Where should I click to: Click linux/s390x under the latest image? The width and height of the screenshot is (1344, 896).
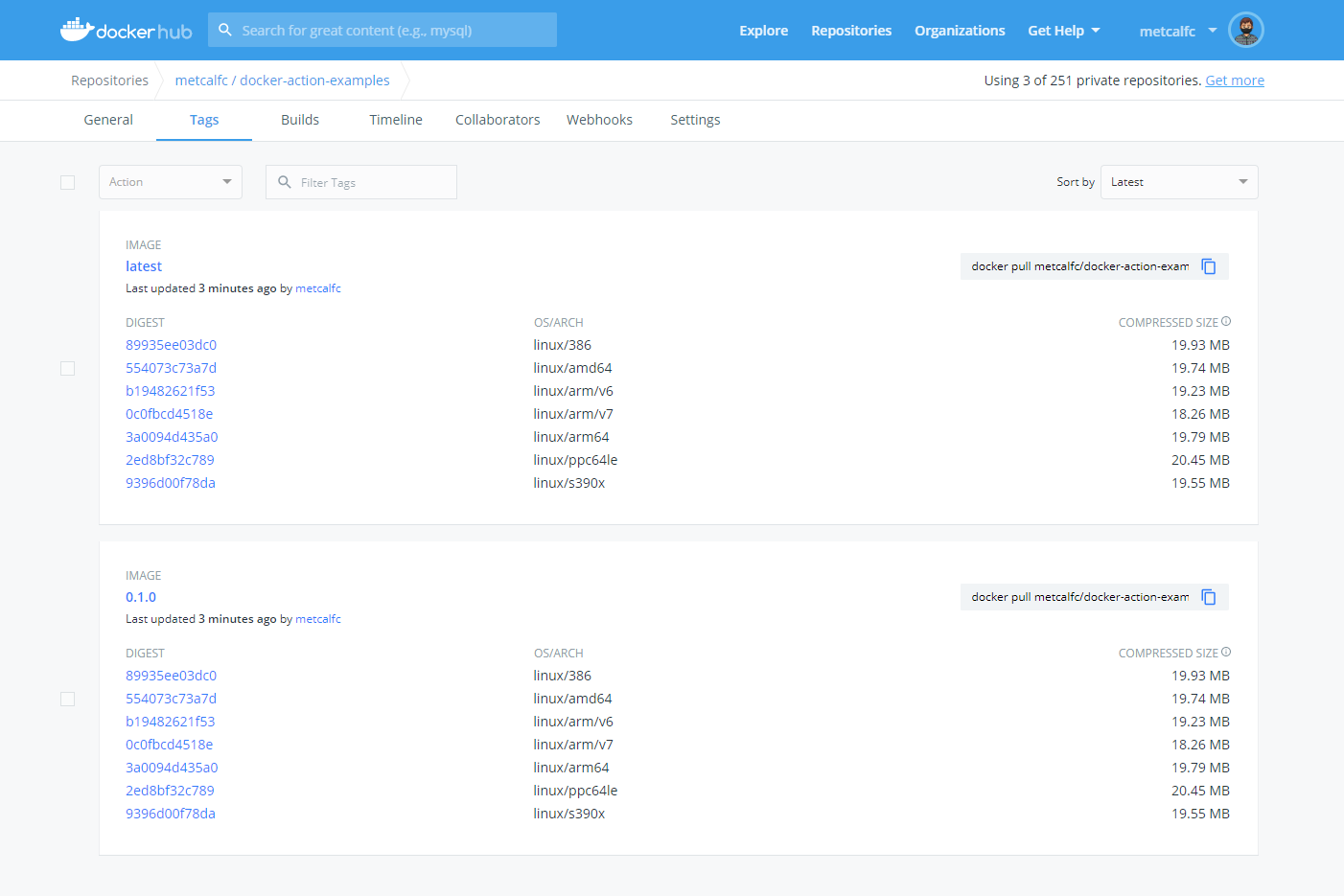[569, 483]
